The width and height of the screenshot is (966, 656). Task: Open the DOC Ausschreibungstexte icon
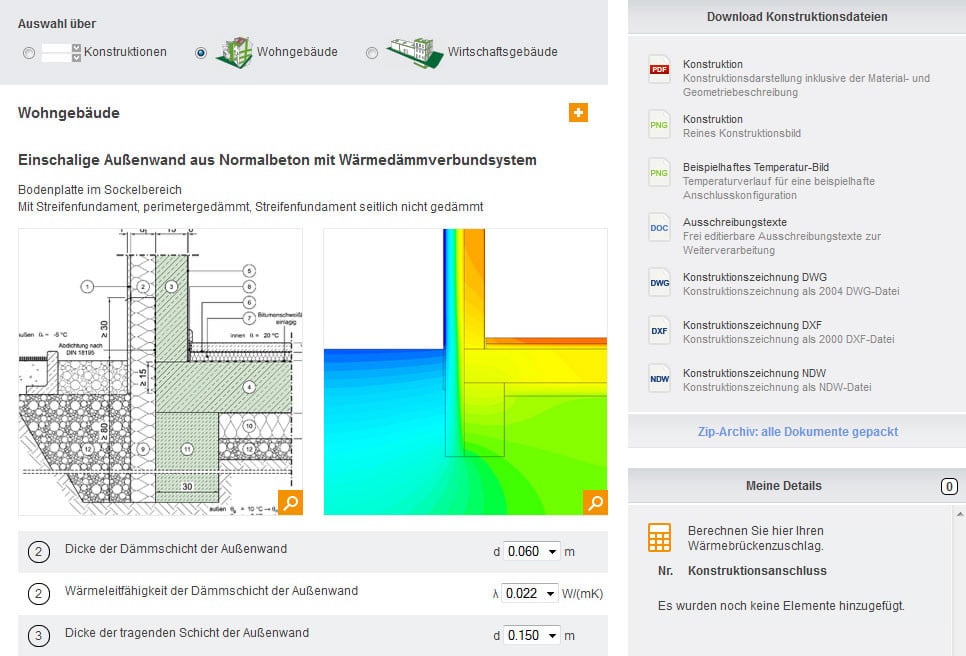tap(659, 228)
